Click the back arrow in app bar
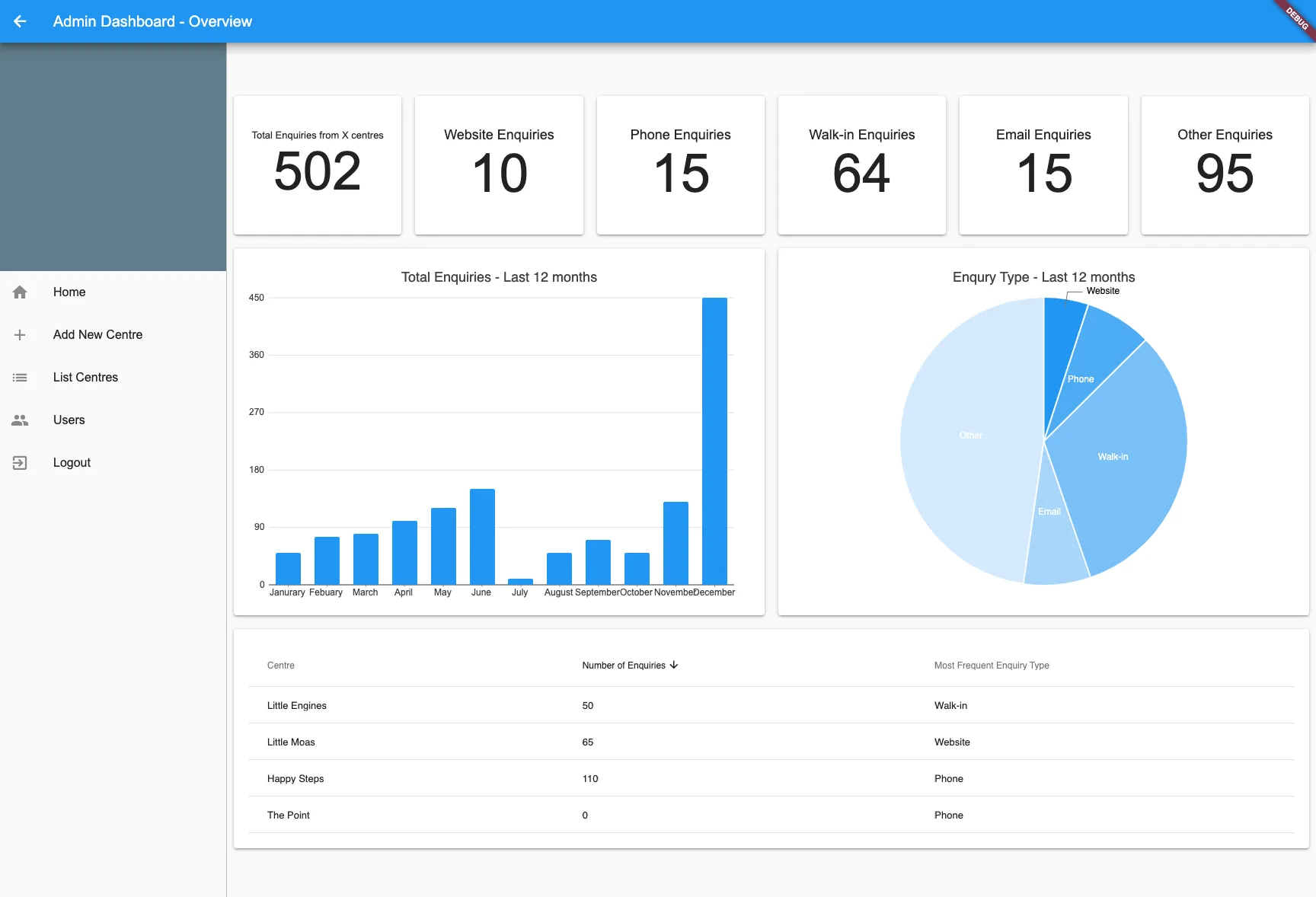The image size is (1316, 897). [x=20, y=21]
